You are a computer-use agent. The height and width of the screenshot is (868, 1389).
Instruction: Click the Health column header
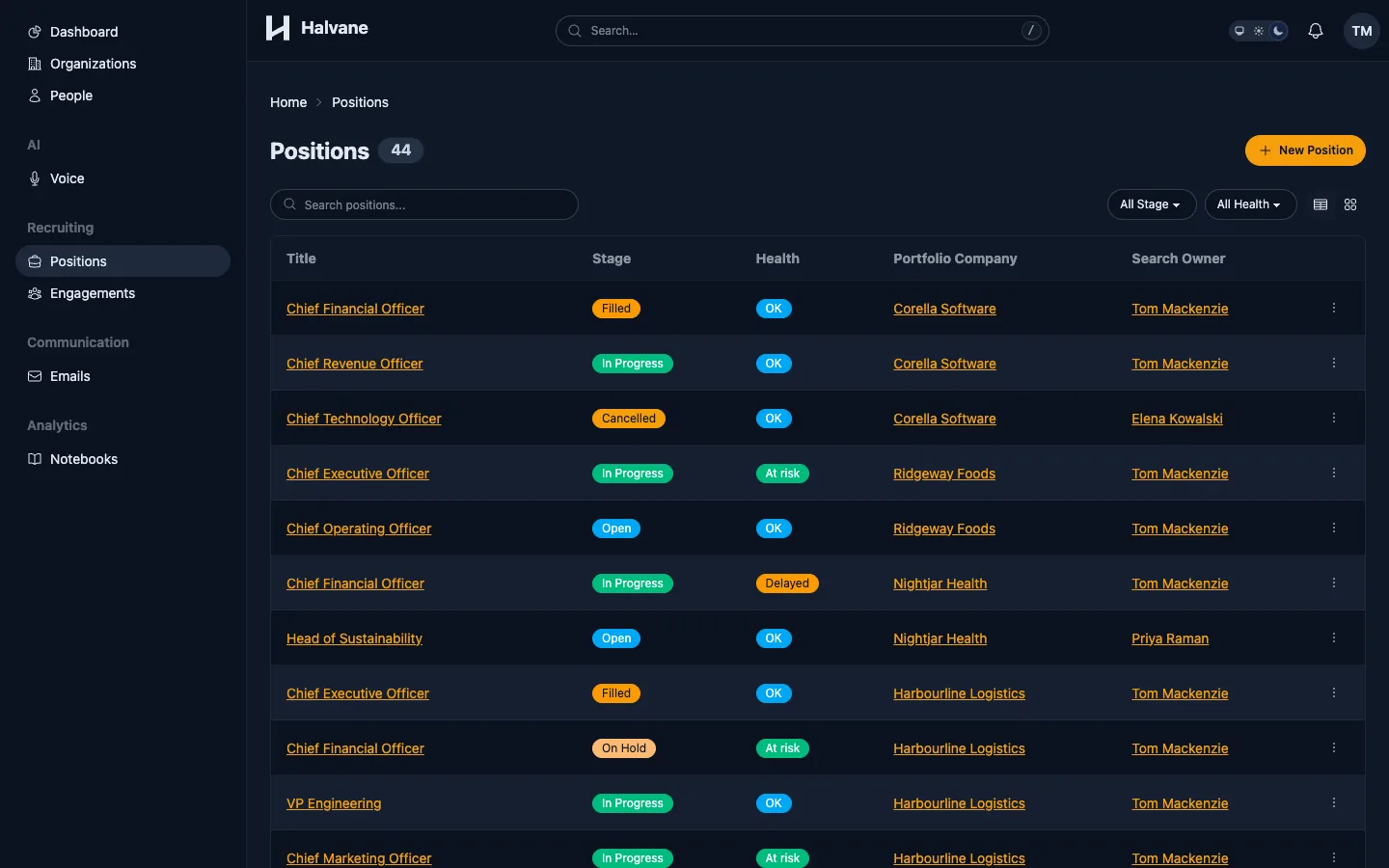pyautogui.click(x=777, y=258)
